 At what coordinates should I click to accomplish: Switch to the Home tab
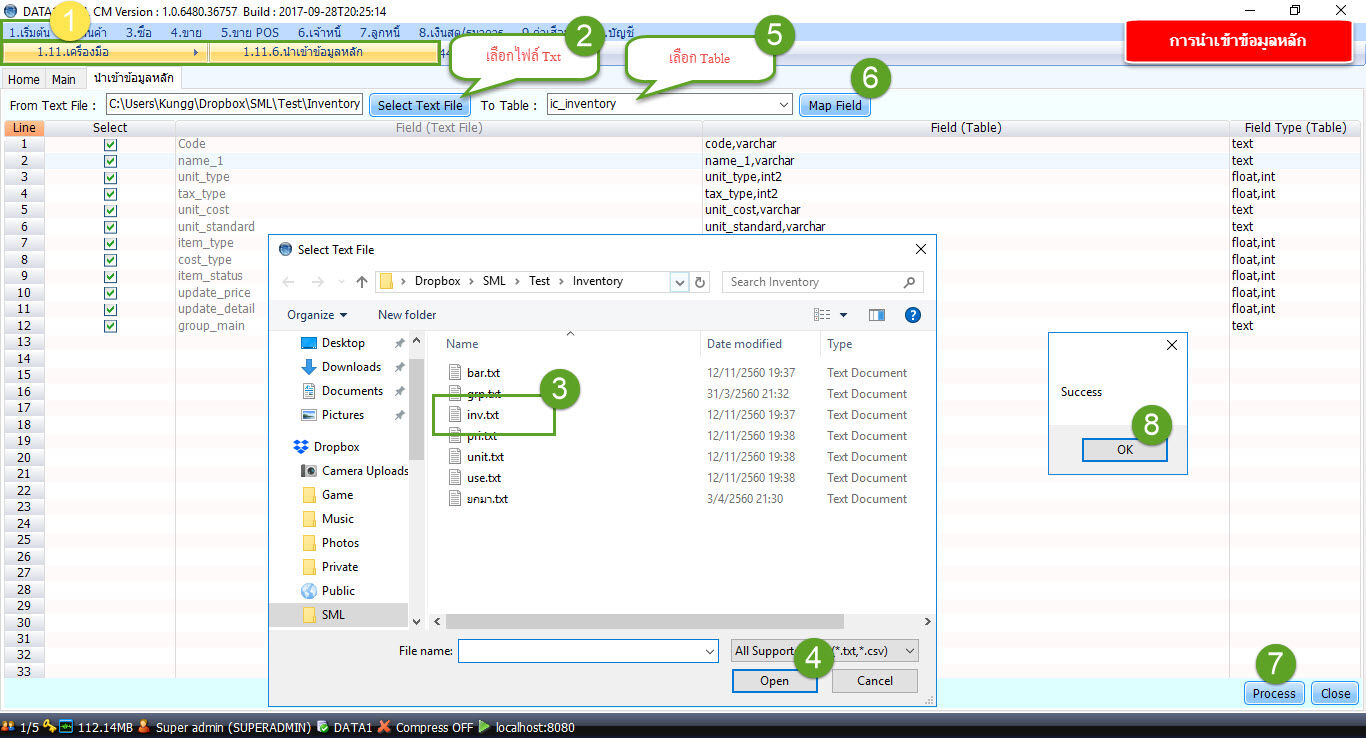click(24, 79)
